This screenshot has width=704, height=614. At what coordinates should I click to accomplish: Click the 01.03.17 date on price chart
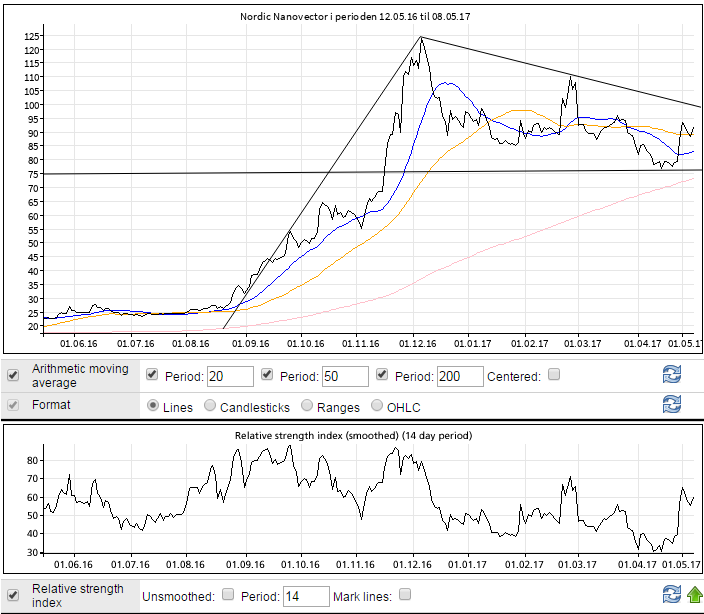click(582, 344)
